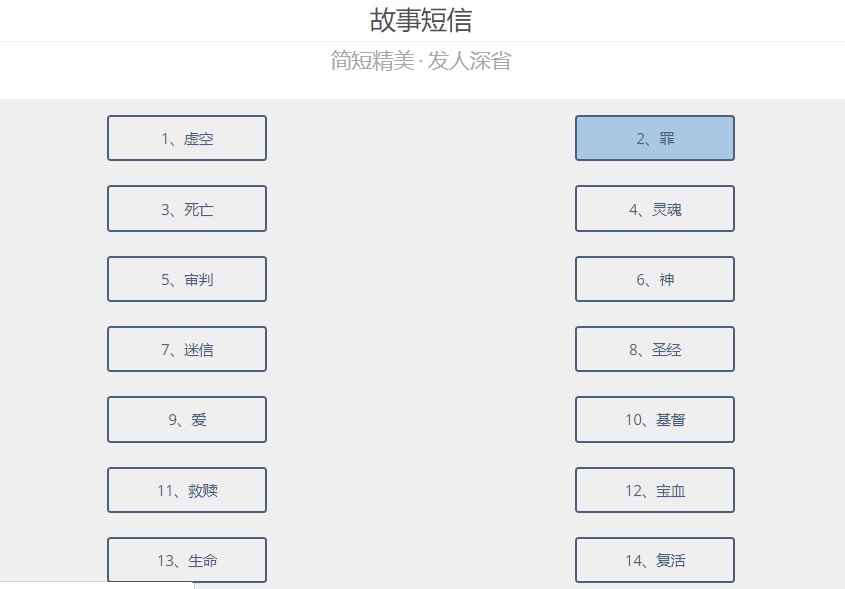Click the 10、基督 button
The image size is (845, 589).
[655, 420]
